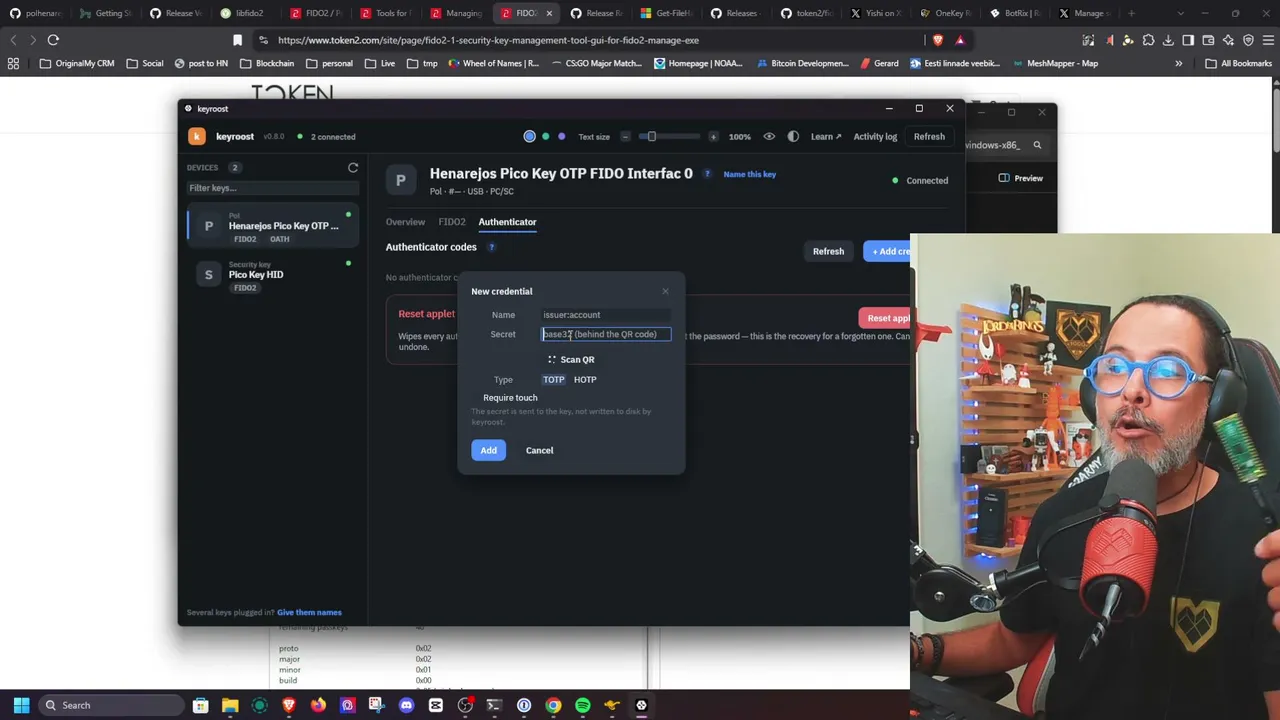Focus the Filter keys field
The image size is (1280, 720).
point(272,188)
